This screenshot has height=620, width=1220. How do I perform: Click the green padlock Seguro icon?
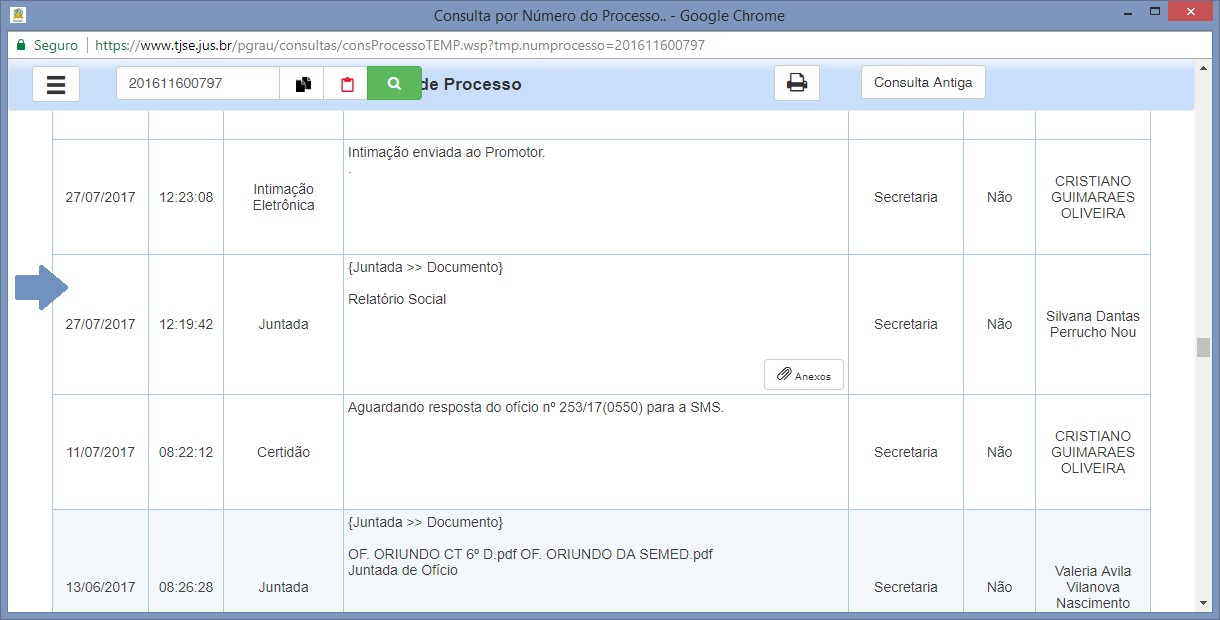[20, 45]
